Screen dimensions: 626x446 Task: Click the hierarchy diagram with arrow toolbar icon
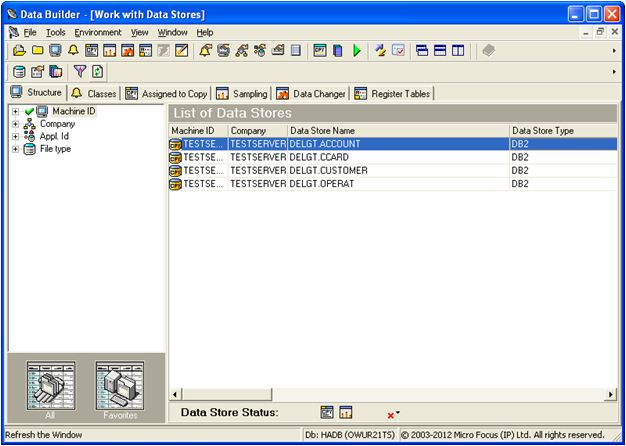242,51
